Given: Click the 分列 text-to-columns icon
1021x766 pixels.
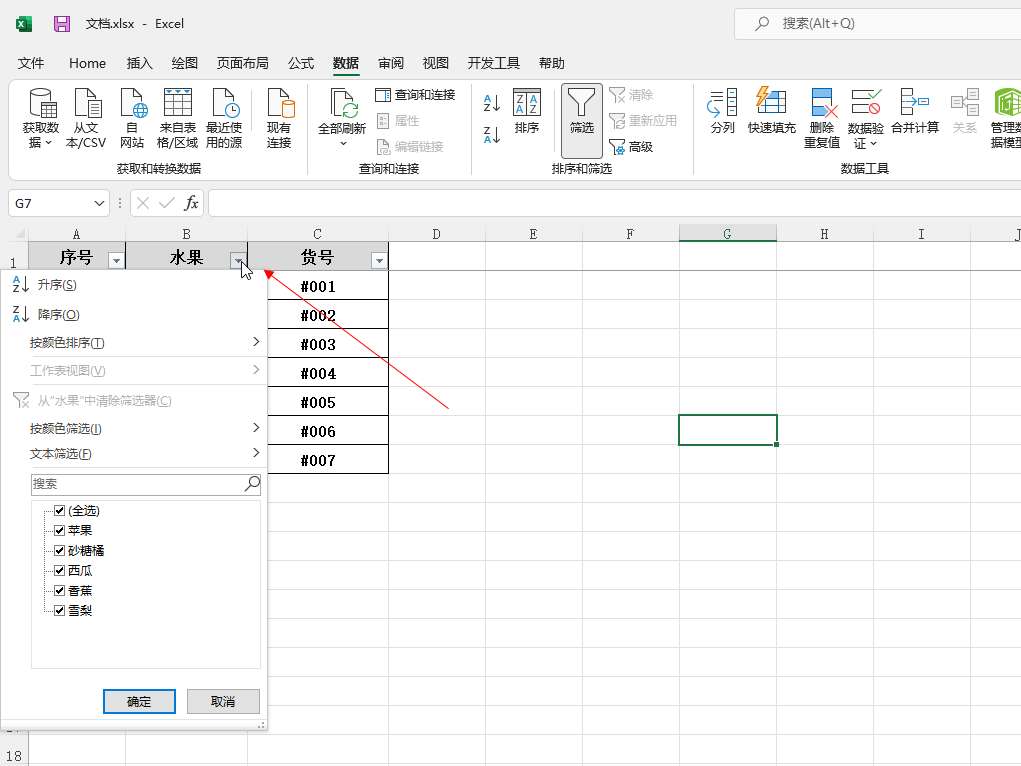Looking at the screenshot, I should click(x=722, y=103).
